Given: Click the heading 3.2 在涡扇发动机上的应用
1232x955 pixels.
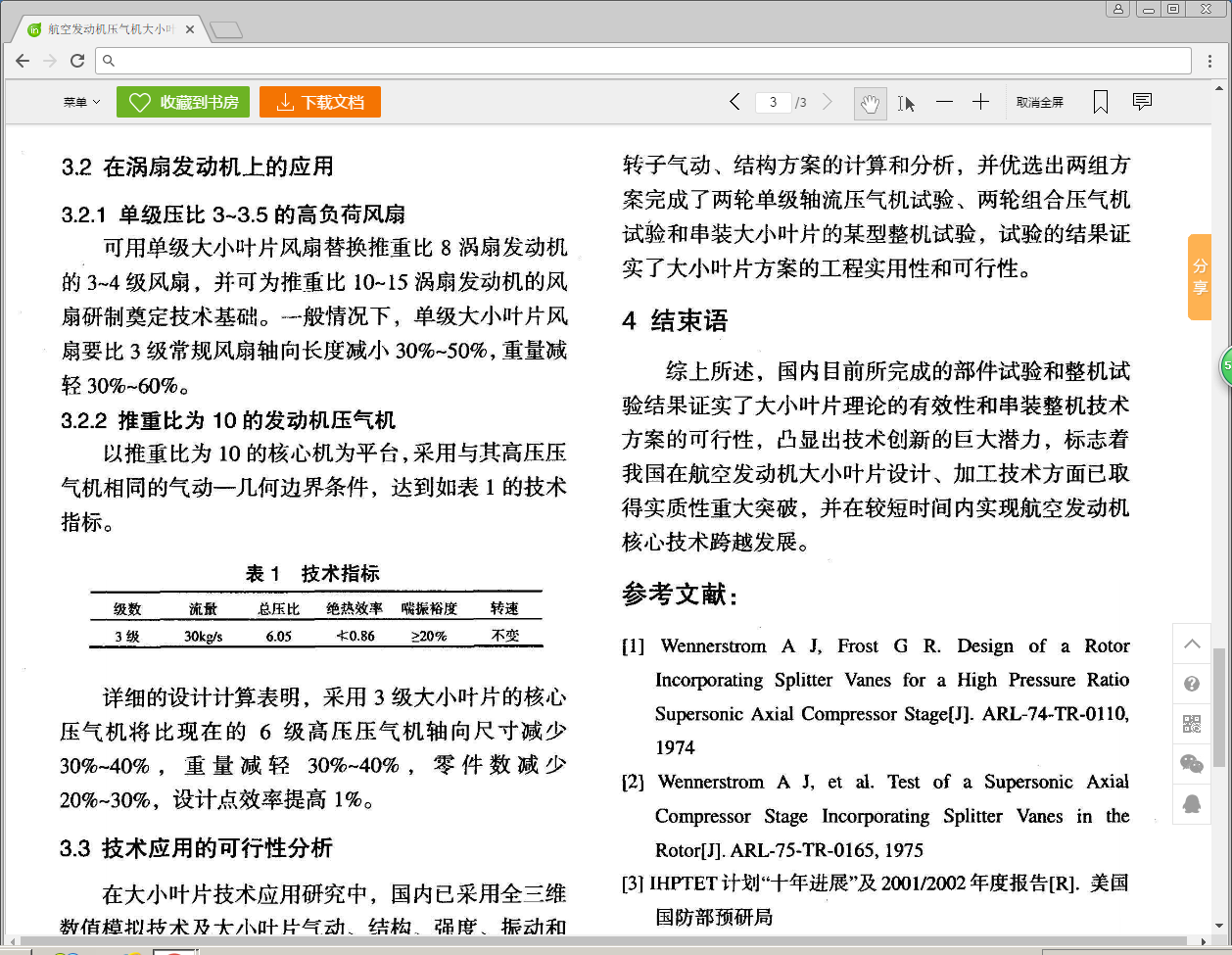Looking at the screenshot, I should coord(197,167).
